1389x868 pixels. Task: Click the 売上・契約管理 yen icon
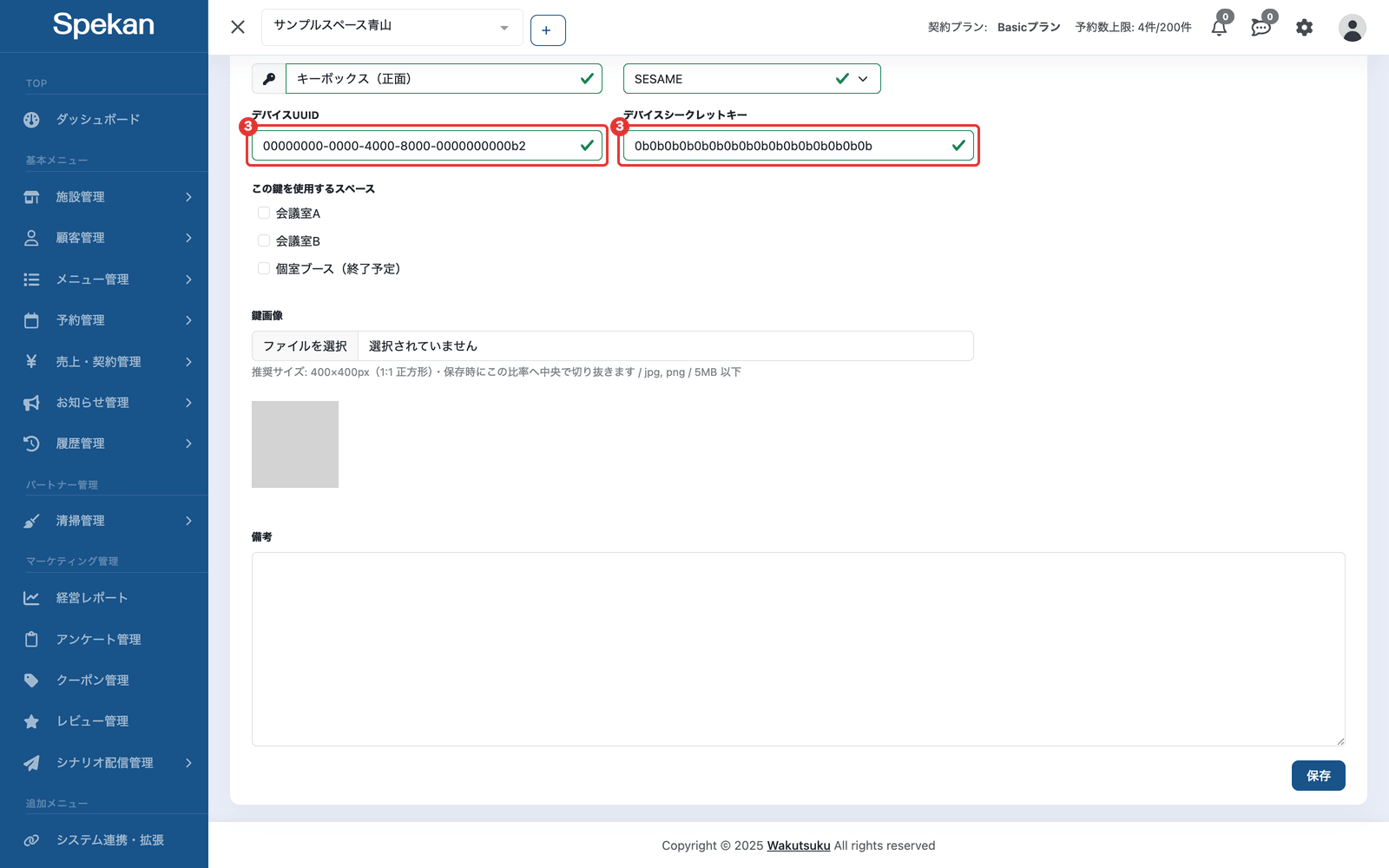click(31, 361)
